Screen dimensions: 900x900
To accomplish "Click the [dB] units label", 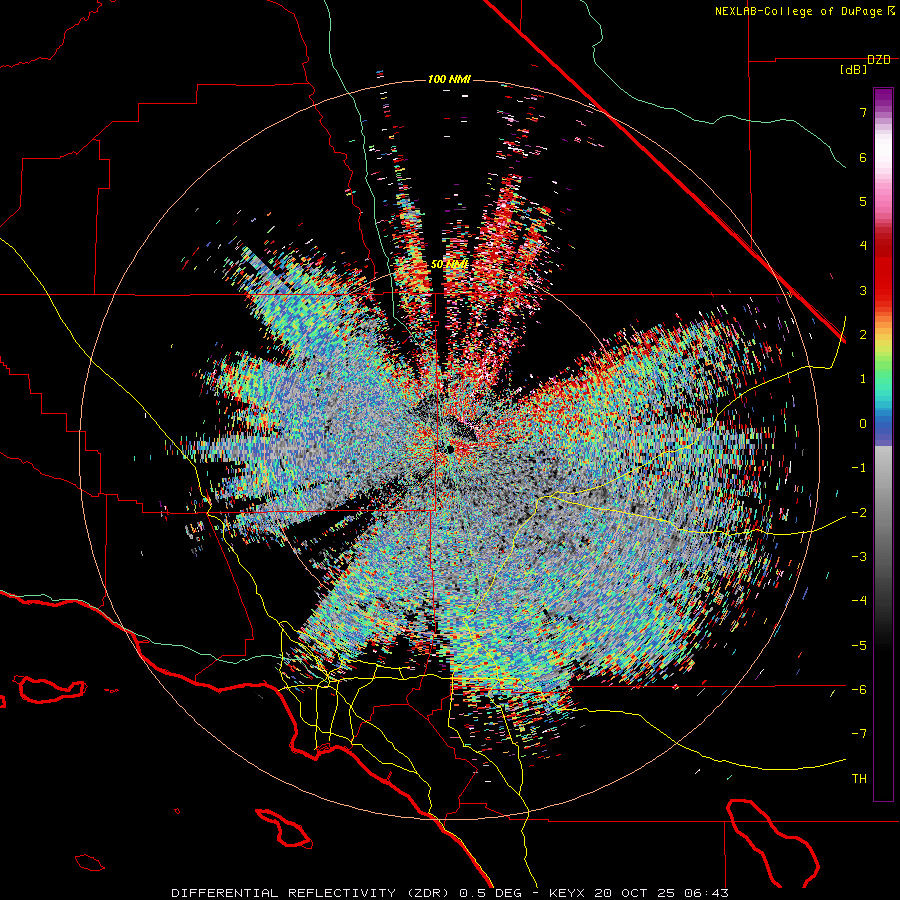I will click(x=853, y=70).
